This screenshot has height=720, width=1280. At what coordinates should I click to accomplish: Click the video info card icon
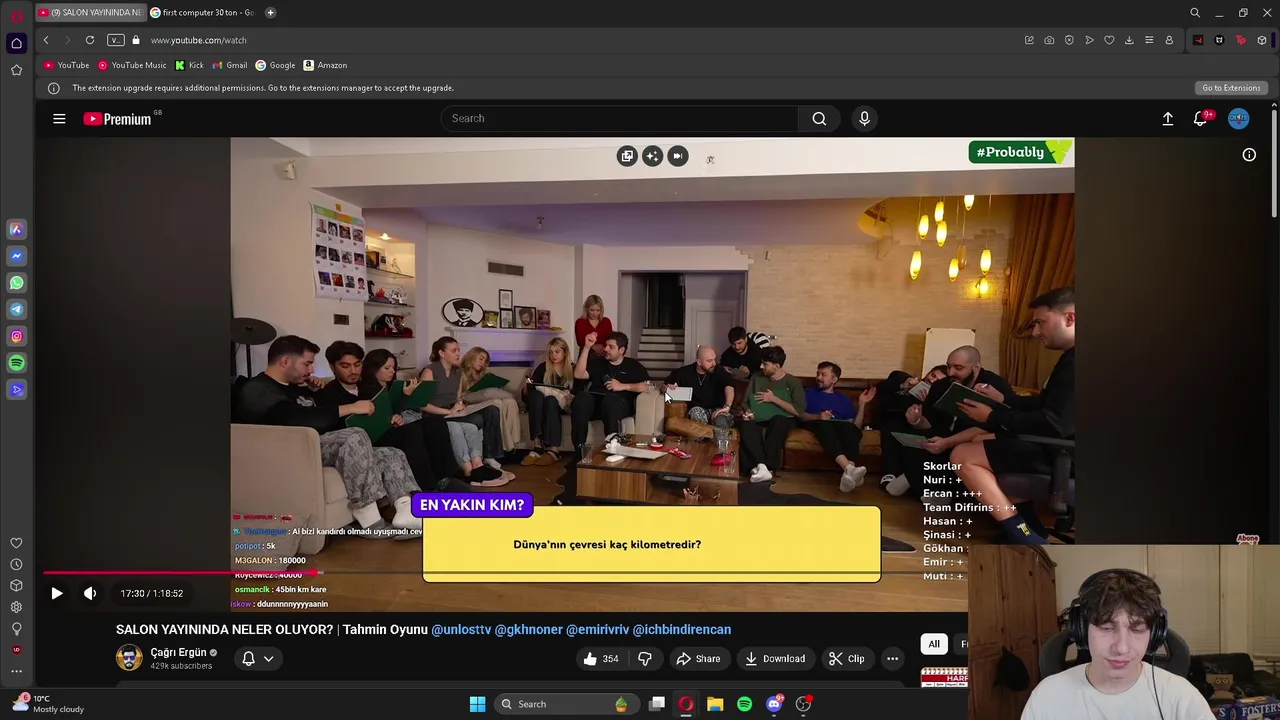(1249, 154)
